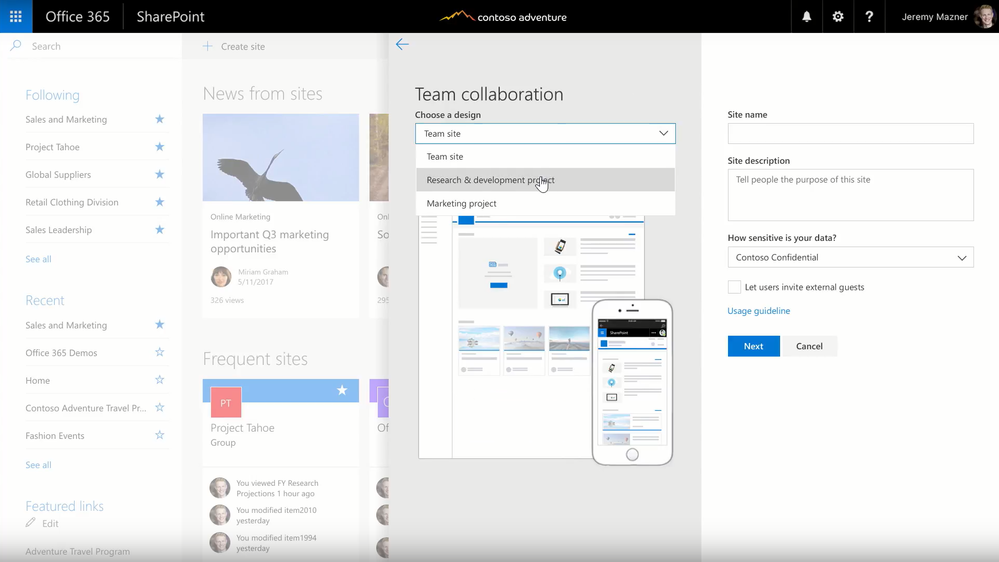Toggle Sales and Marketing star under Recent
Viewport: 999px width, 562px height.
tap(160, 324)
